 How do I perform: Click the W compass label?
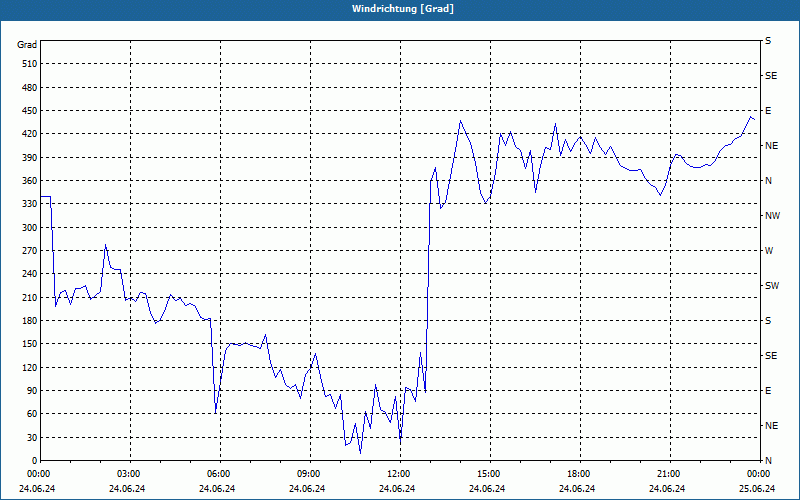pyautogui.click(x=769, y=251)
